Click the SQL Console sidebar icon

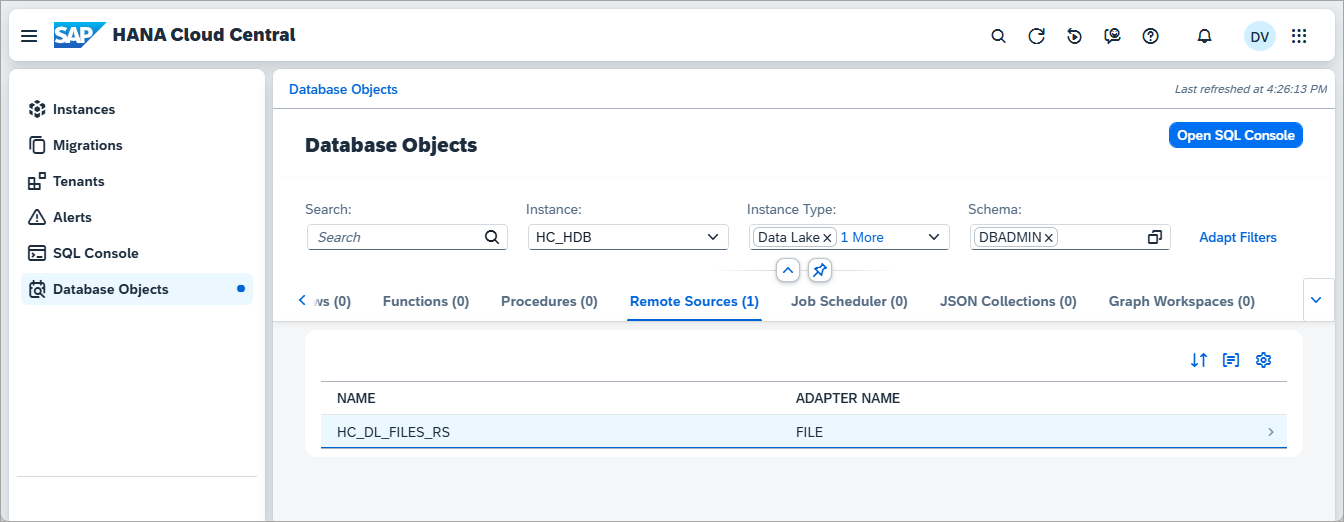pyautogui.click(x=37, y=253)
